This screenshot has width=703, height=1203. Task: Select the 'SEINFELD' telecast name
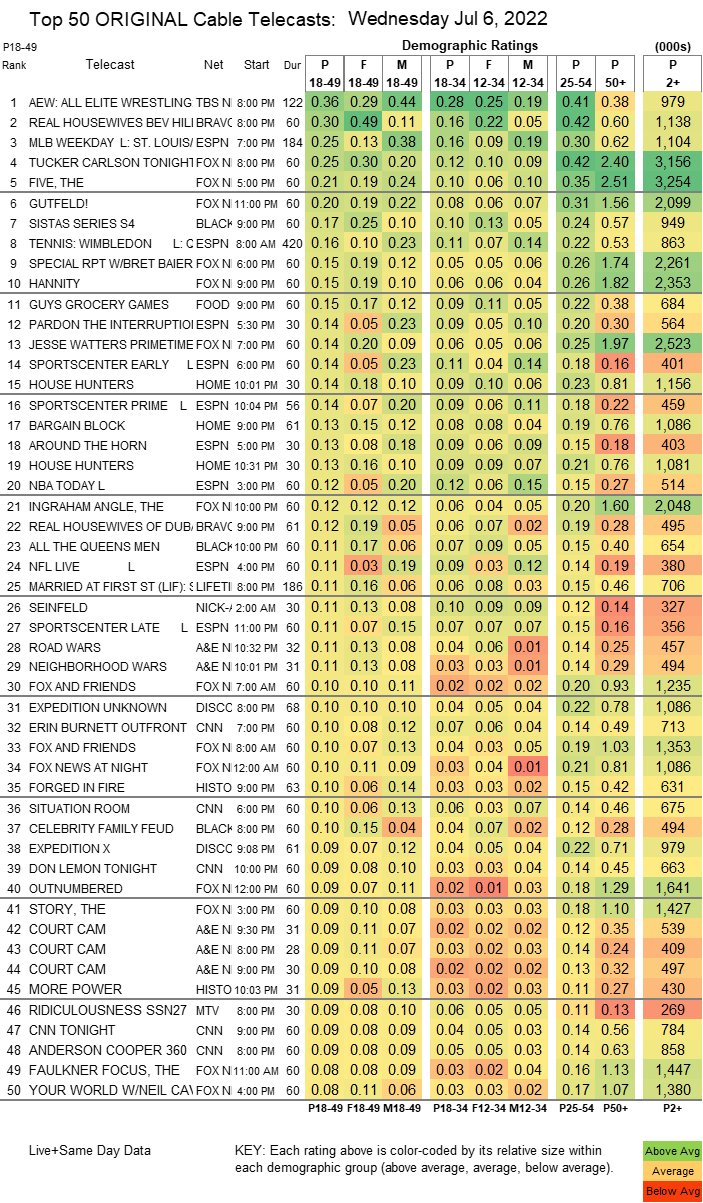click(x=58, y=608)
